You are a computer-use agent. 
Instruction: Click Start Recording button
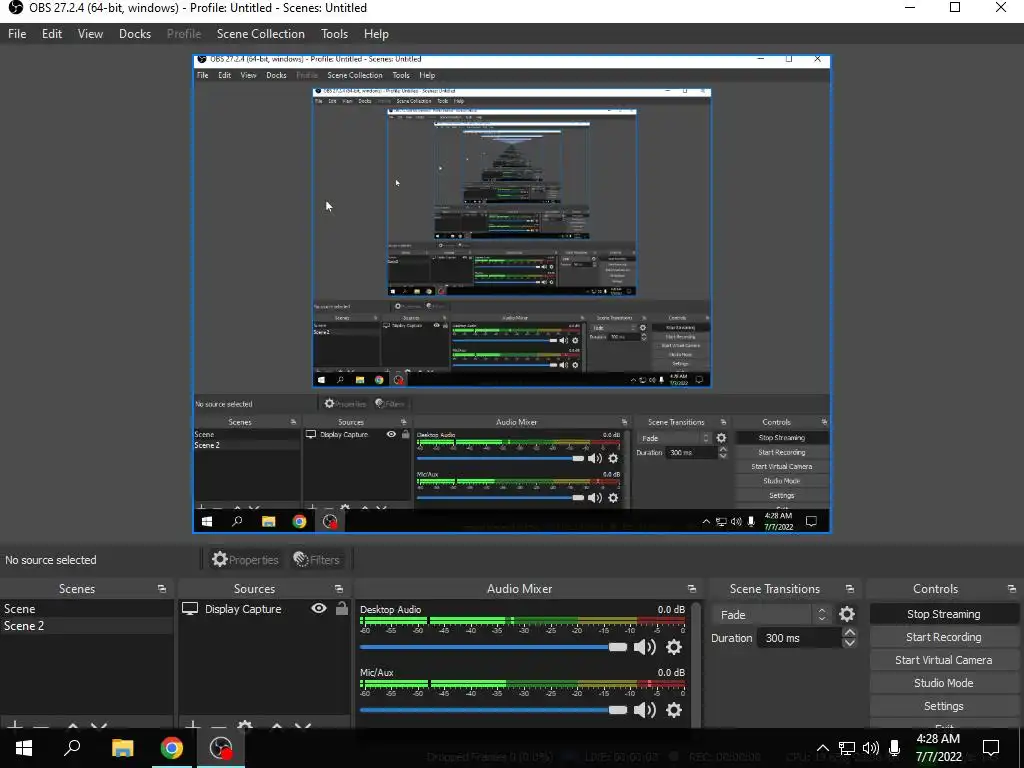click(943, 637)
